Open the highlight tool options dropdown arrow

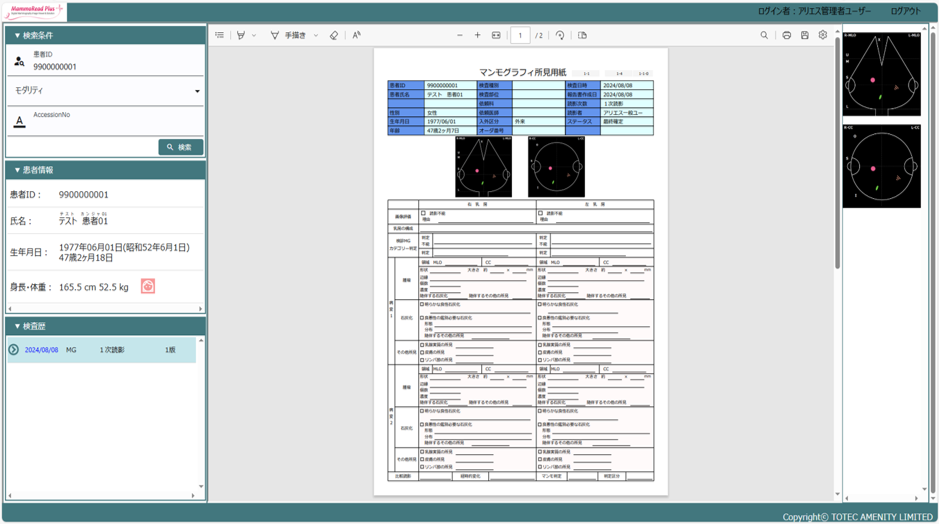click(x=254, y=35)
